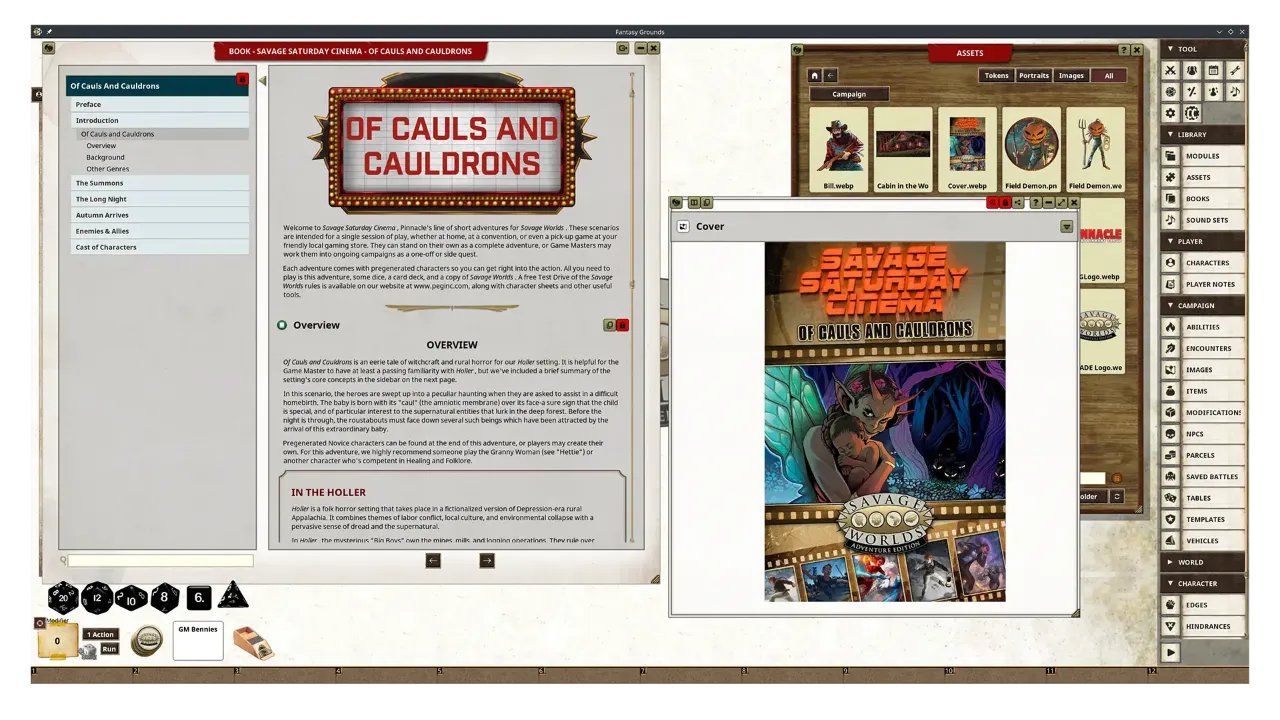Toggle the Modifier reset button
Image resolution: width=1280 pixels, height=720 pixels.
pos(40,622)
